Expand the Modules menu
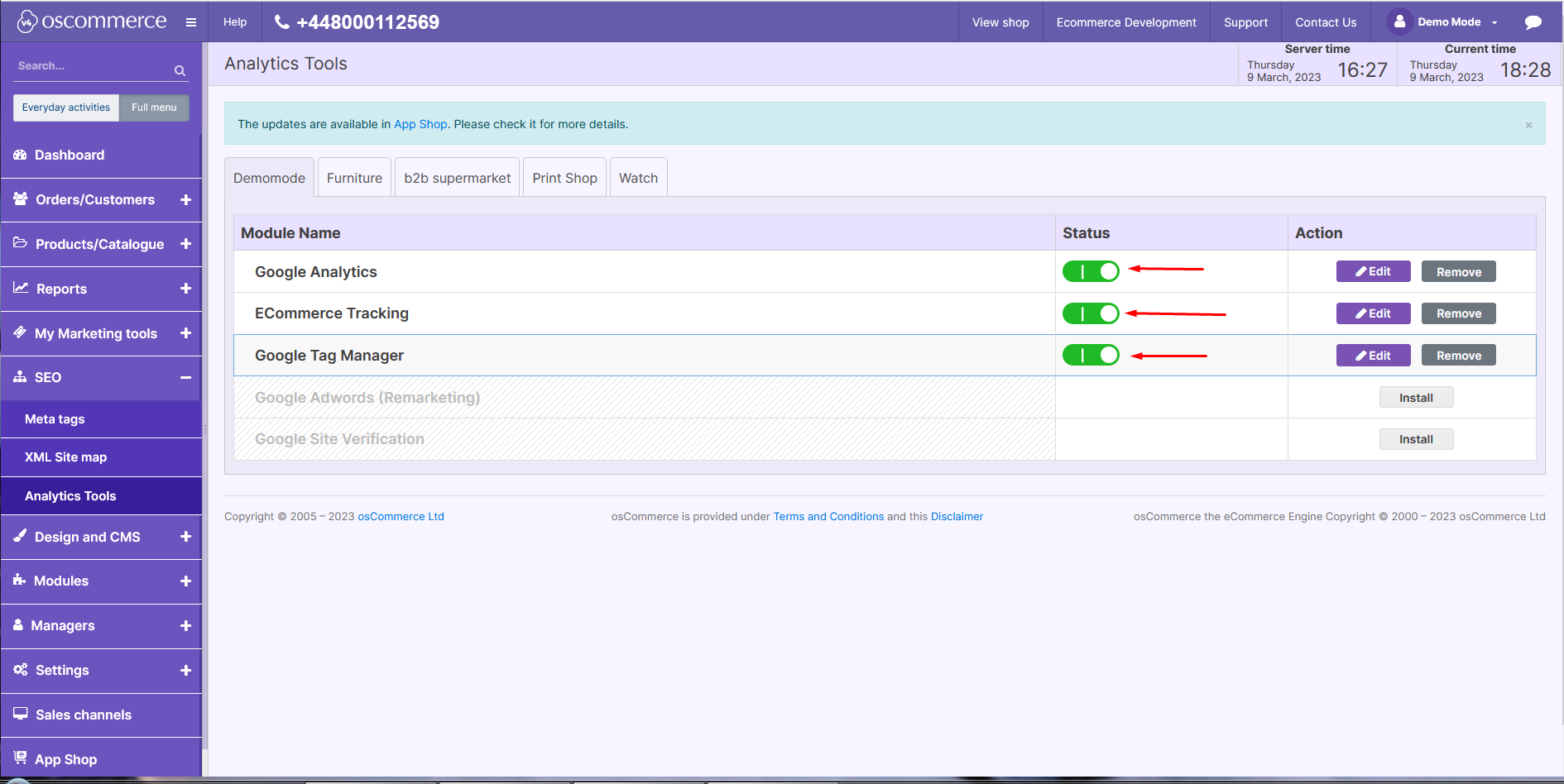Image resolution: width=1564 pixels, height=784 pixels. point(185,581)
